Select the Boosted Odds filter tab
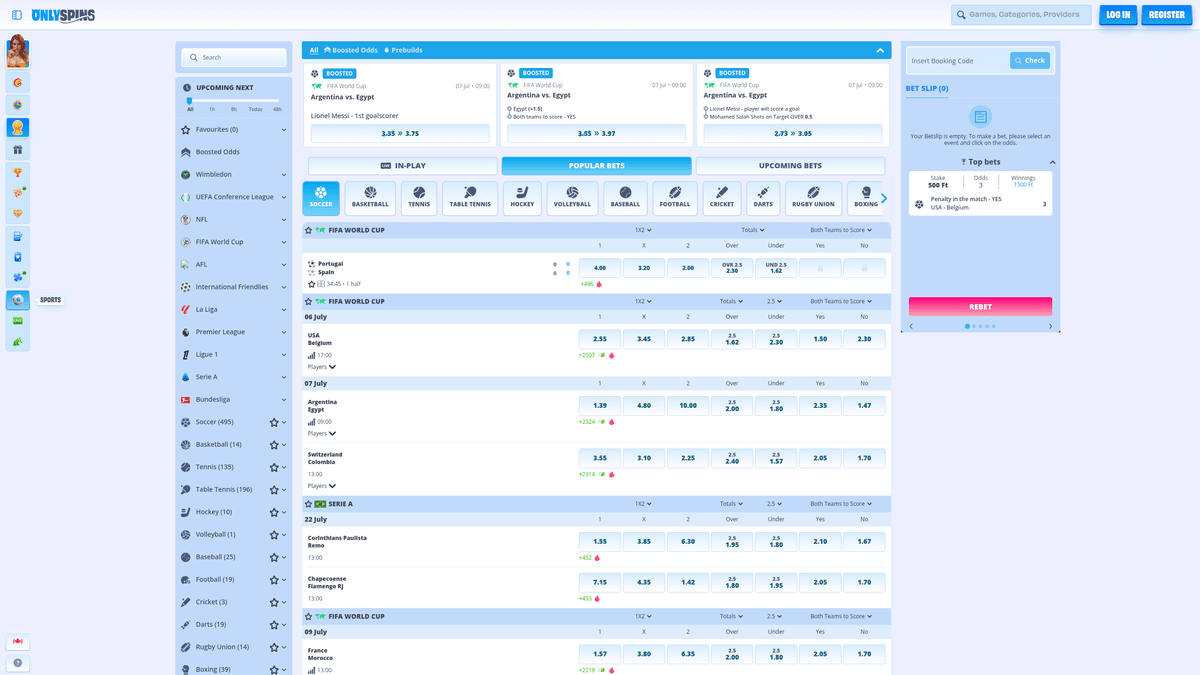Viewport: 1200px width, 675px height. pyautogui.click(x=351, y=50)
